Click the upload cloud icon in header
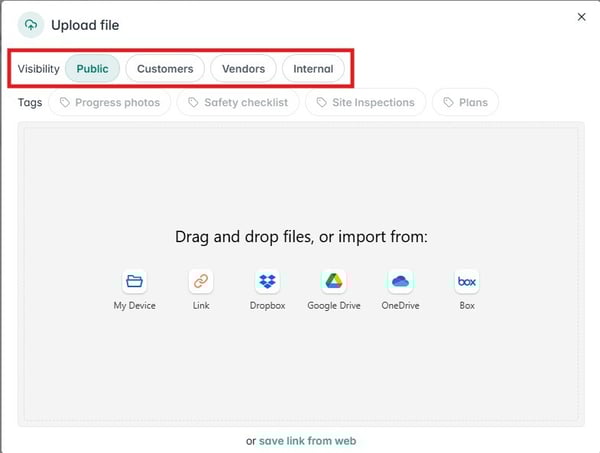 click(x=31, y=25)
